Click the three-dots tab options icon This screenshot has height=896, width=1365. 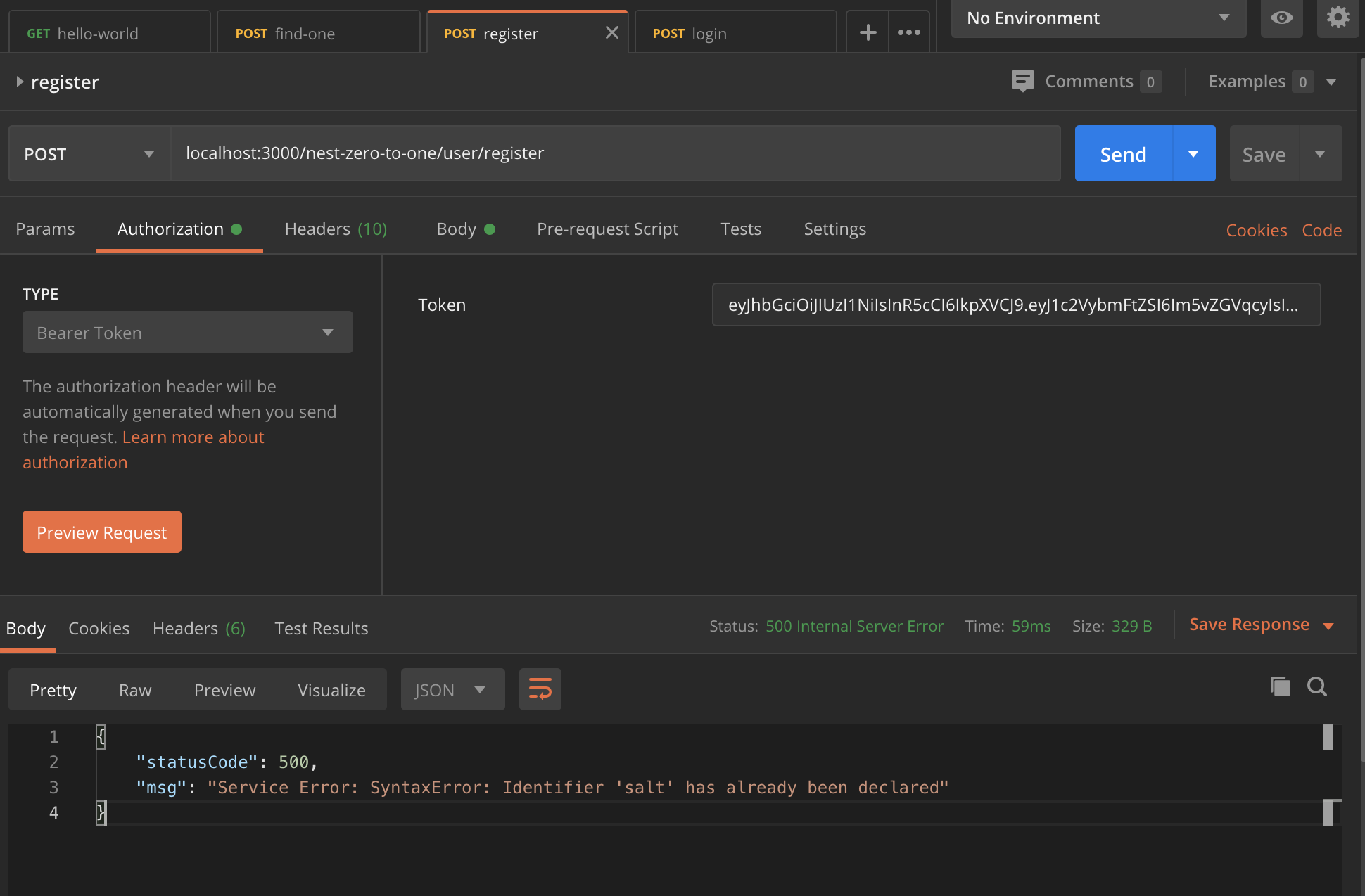[x=908, y=32]
